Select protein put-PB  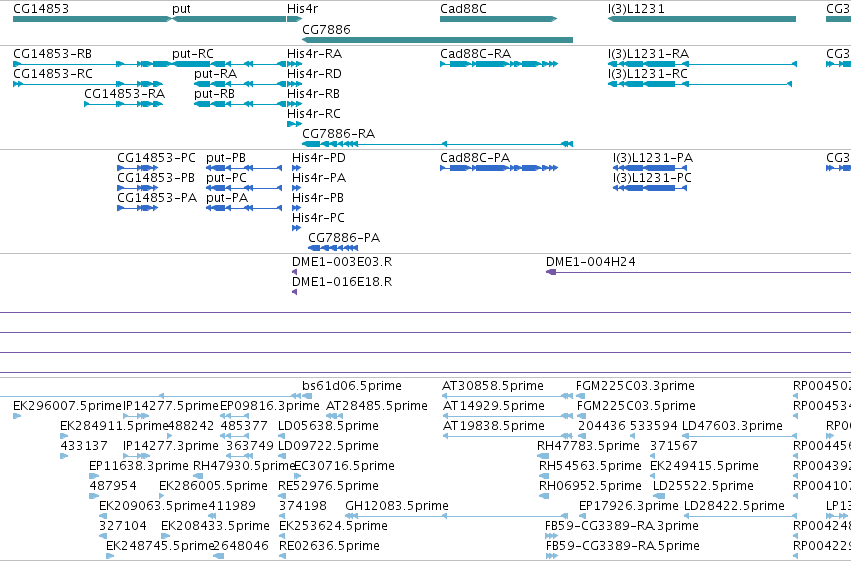click(x=226, y=158)
